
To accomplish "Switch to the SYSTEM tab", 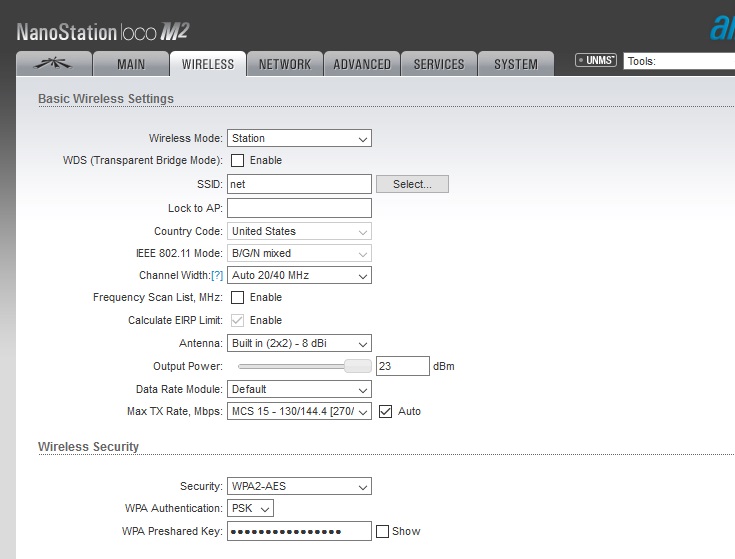I will (x=516, y=64).
